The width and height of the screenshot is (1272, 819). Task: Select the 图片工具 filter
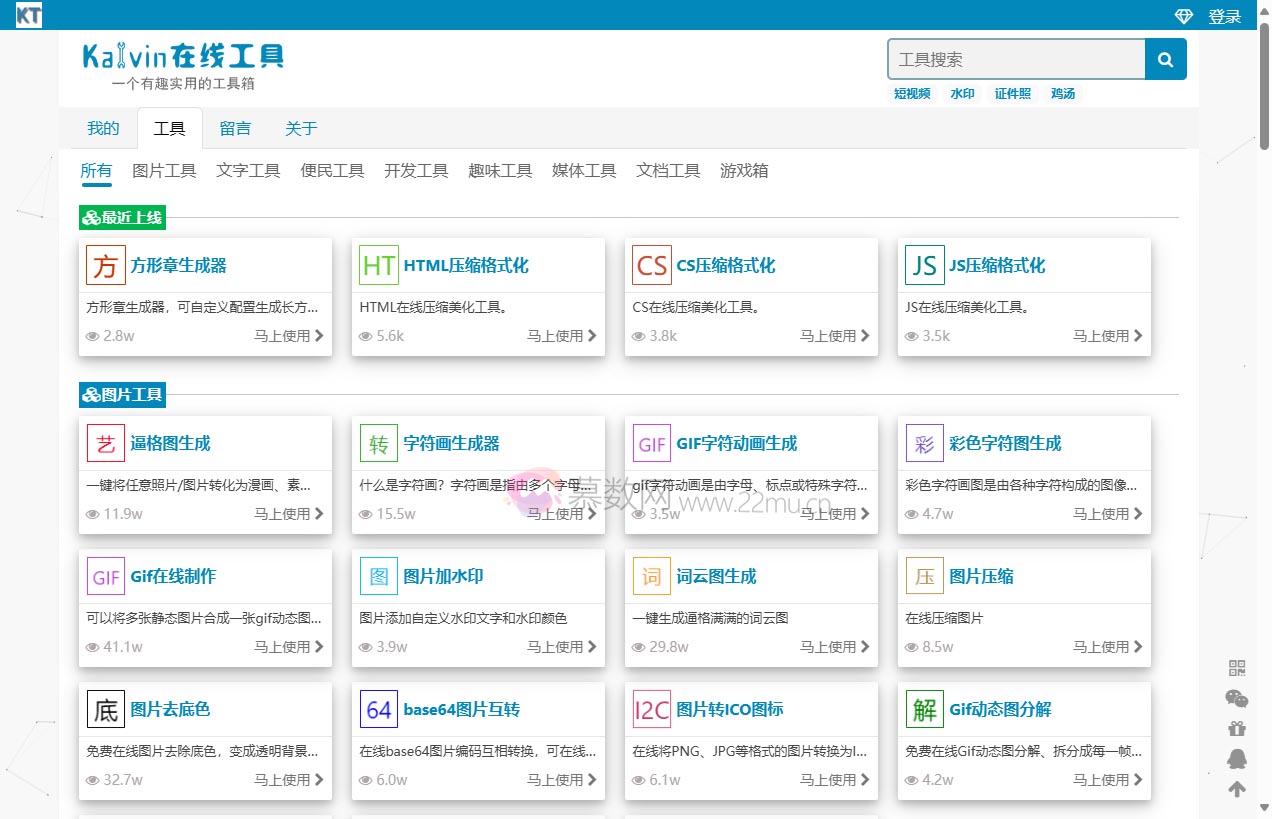pos(164,170)
